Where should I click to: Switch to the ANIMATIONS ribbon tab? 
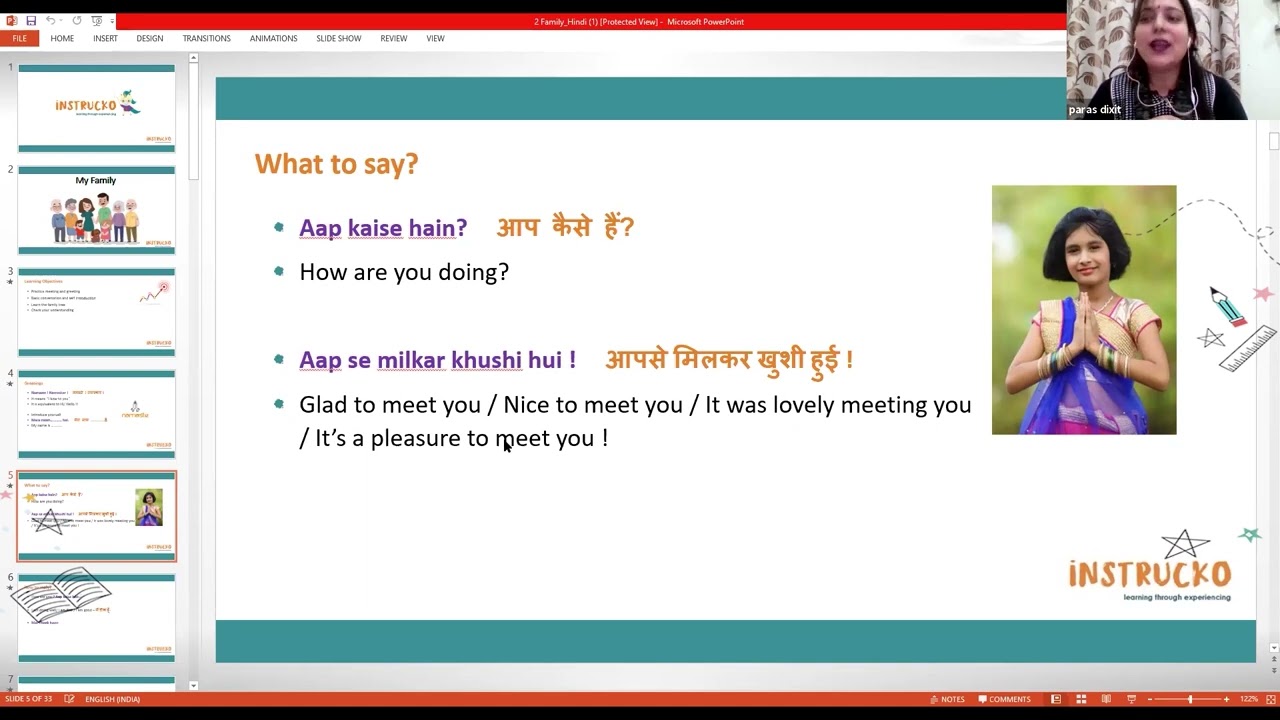point(273,38)
